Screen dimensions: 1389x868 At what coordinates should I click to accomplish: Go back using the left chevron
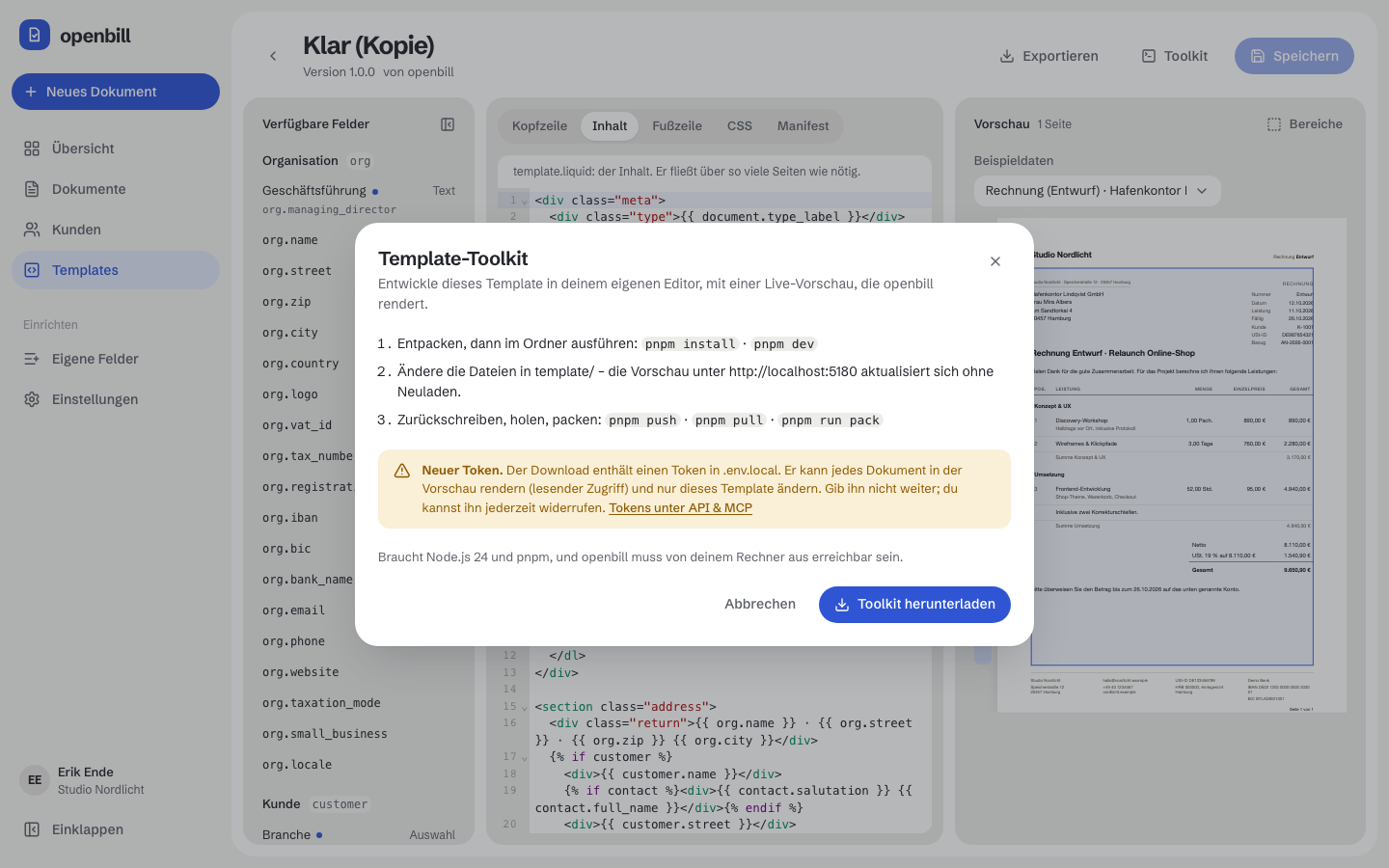tap(273, 56)
